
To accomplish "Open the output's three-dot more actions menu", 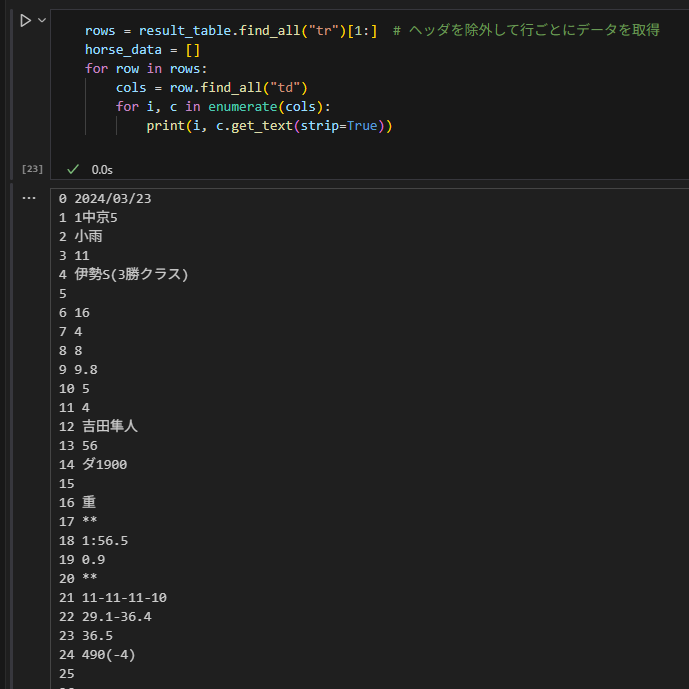I will pos(29,198).
